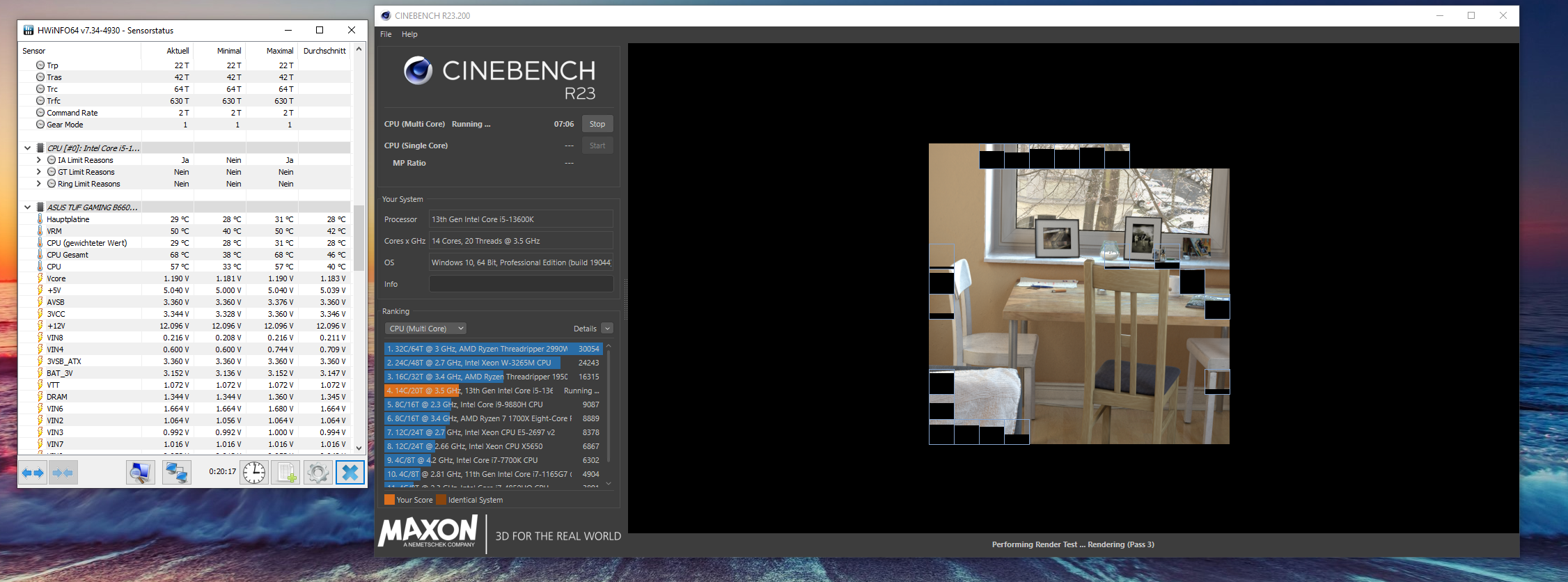
Task: Select ranking entry Intel Xeon W-3265M CPU
Action: tap(493, 363)
